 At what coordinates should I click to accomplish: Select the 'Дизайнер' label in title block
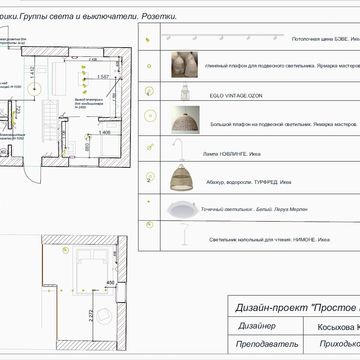(x=257, y=326)
